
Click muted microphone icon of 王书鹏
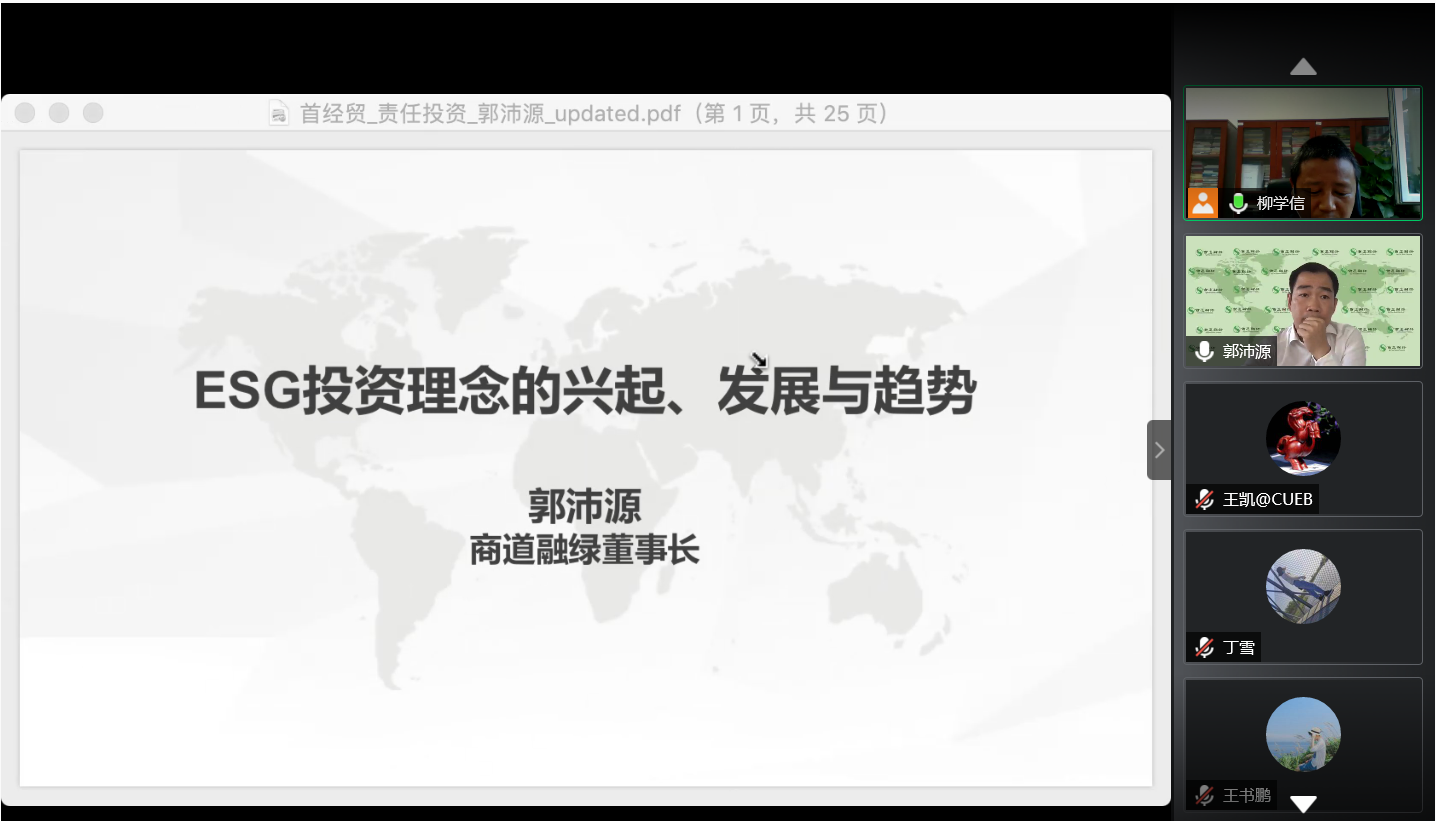point(1205,795)
